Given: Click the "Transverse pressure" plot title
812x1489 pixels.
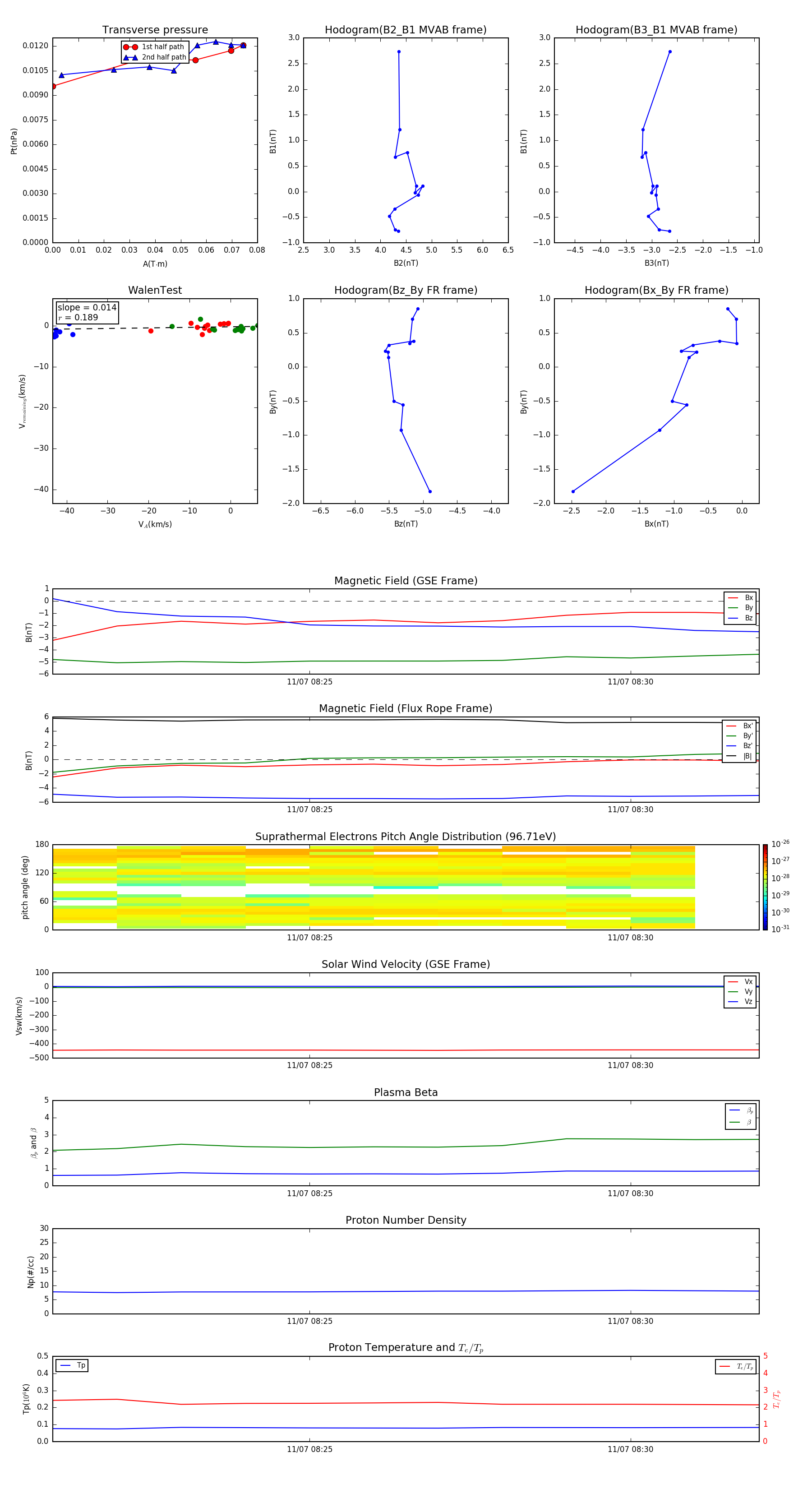Looking at the screenshot, I should 155,30.
